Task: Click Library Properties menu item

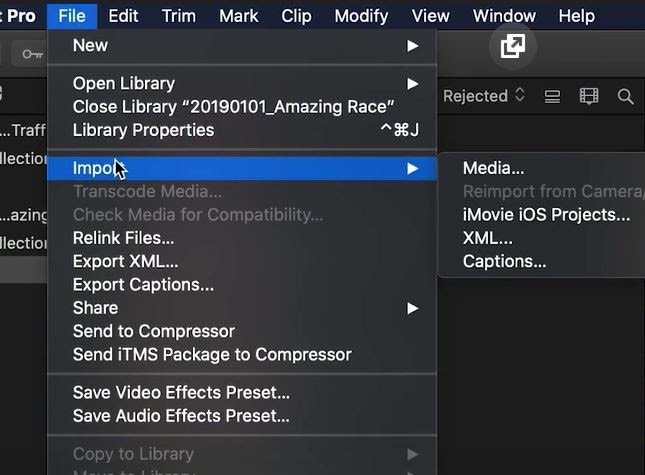Action: [242, 130]
